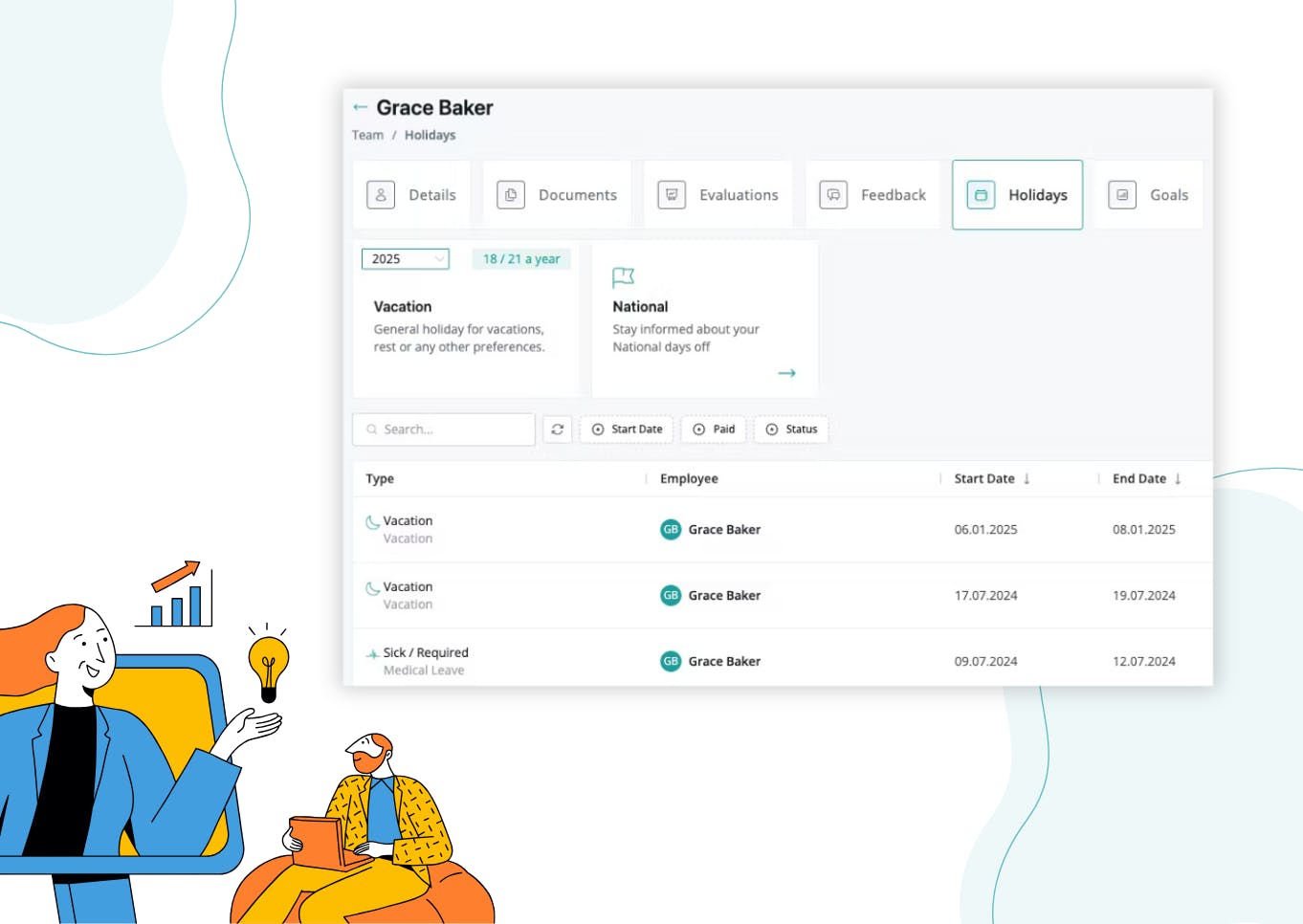This screenshot has width=1303, height=924.
Task: Click the Type column header
Action: [x=380, y=479]
